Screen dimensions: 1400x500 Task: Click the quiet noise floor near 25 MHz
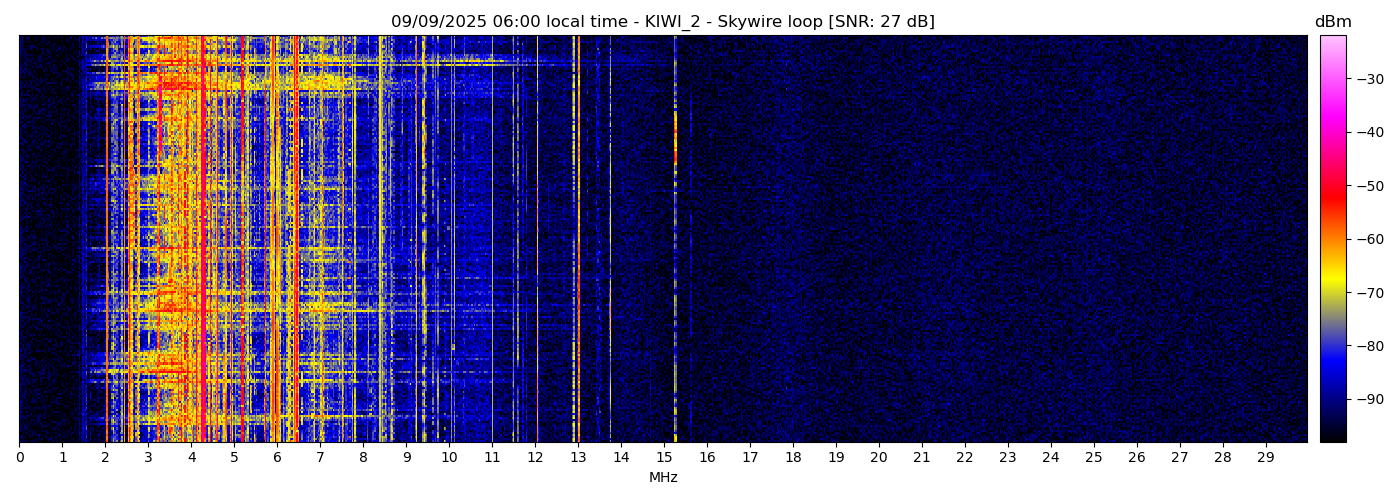click(1093, 250)
